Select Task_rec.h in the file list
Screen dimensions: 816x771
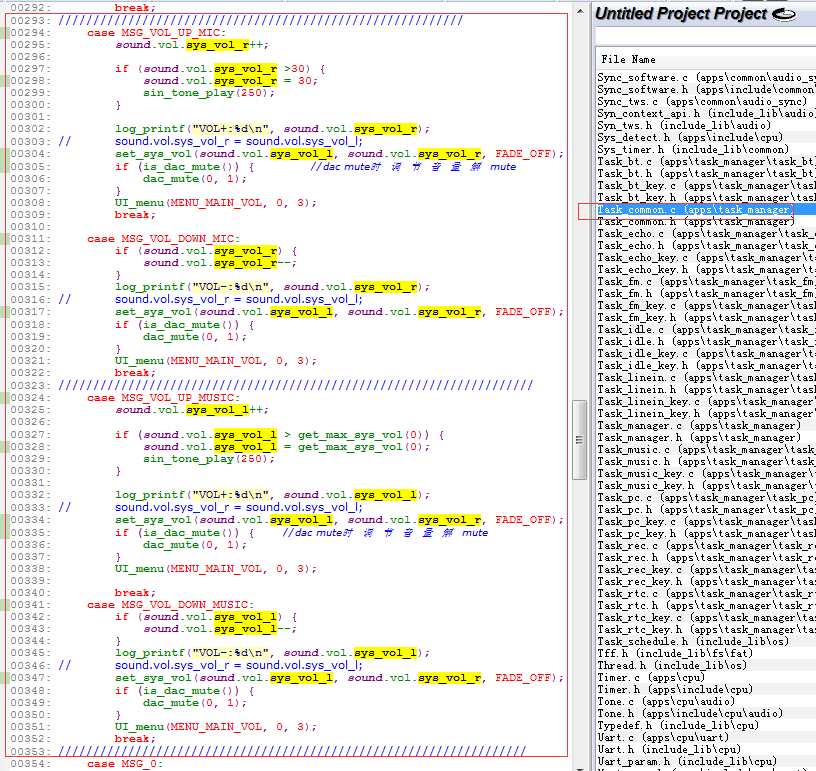[x=707, y=558]
